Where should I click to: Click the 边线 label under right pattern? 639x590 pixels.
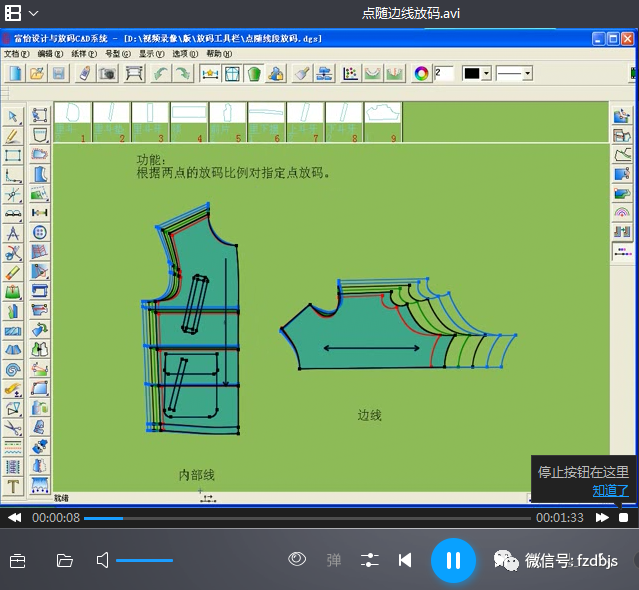(369, 415)
